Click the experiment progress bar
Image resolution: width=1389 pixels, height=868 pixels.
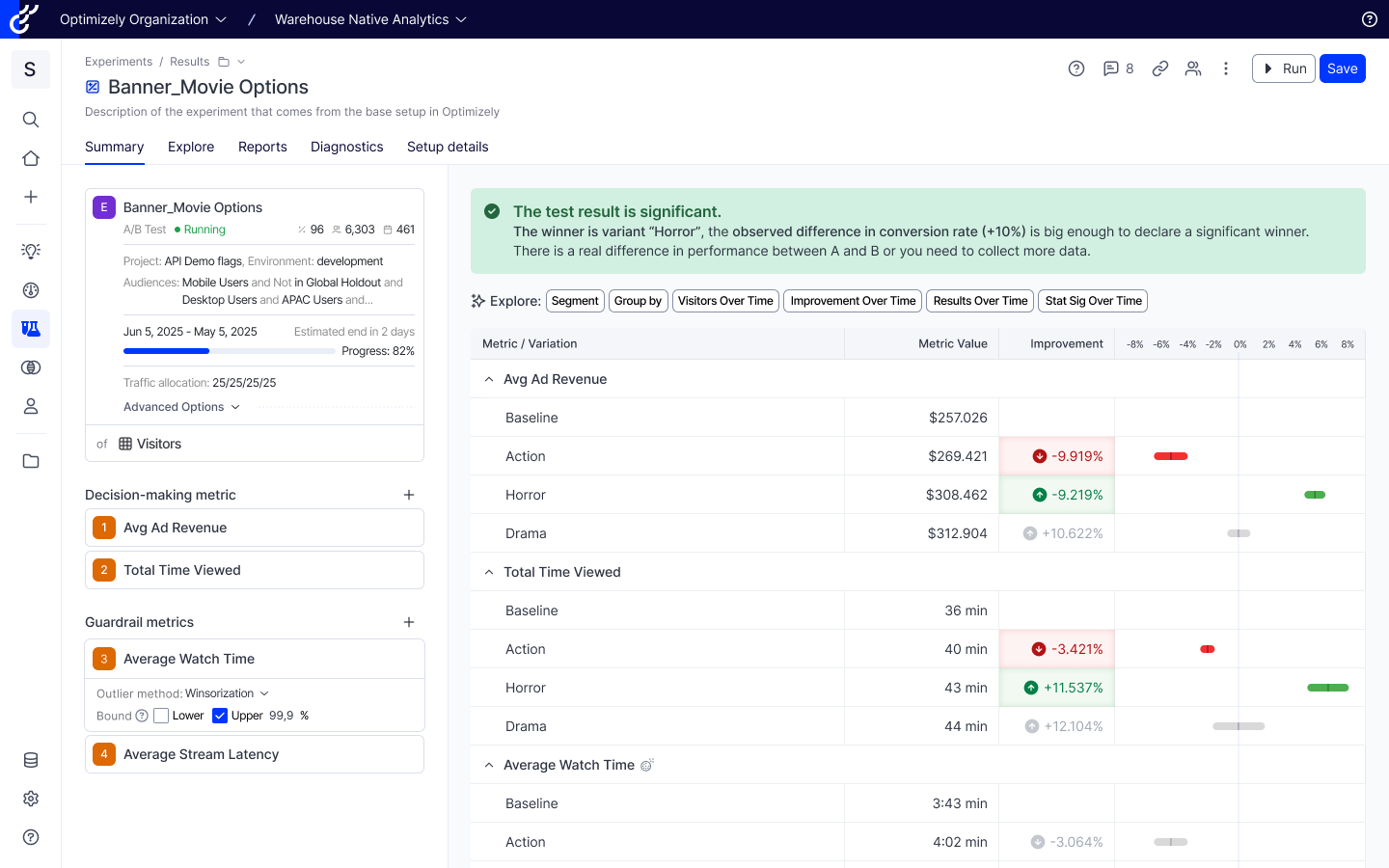coord(230,351)
